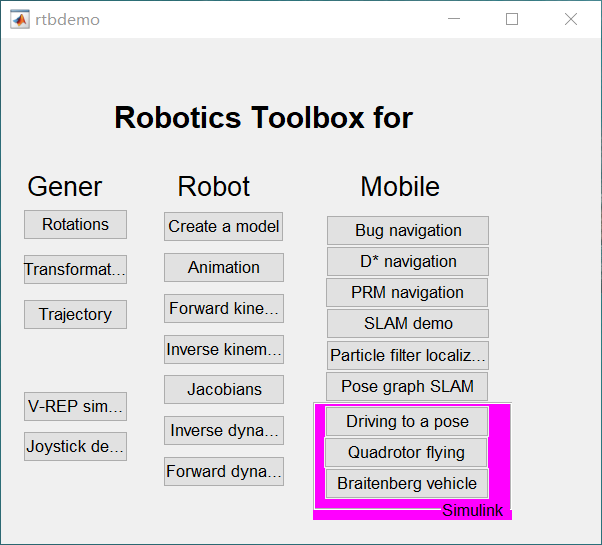Maximize the rtbdemo window
The image size is (602, 545).
click(x=512, y=19)
